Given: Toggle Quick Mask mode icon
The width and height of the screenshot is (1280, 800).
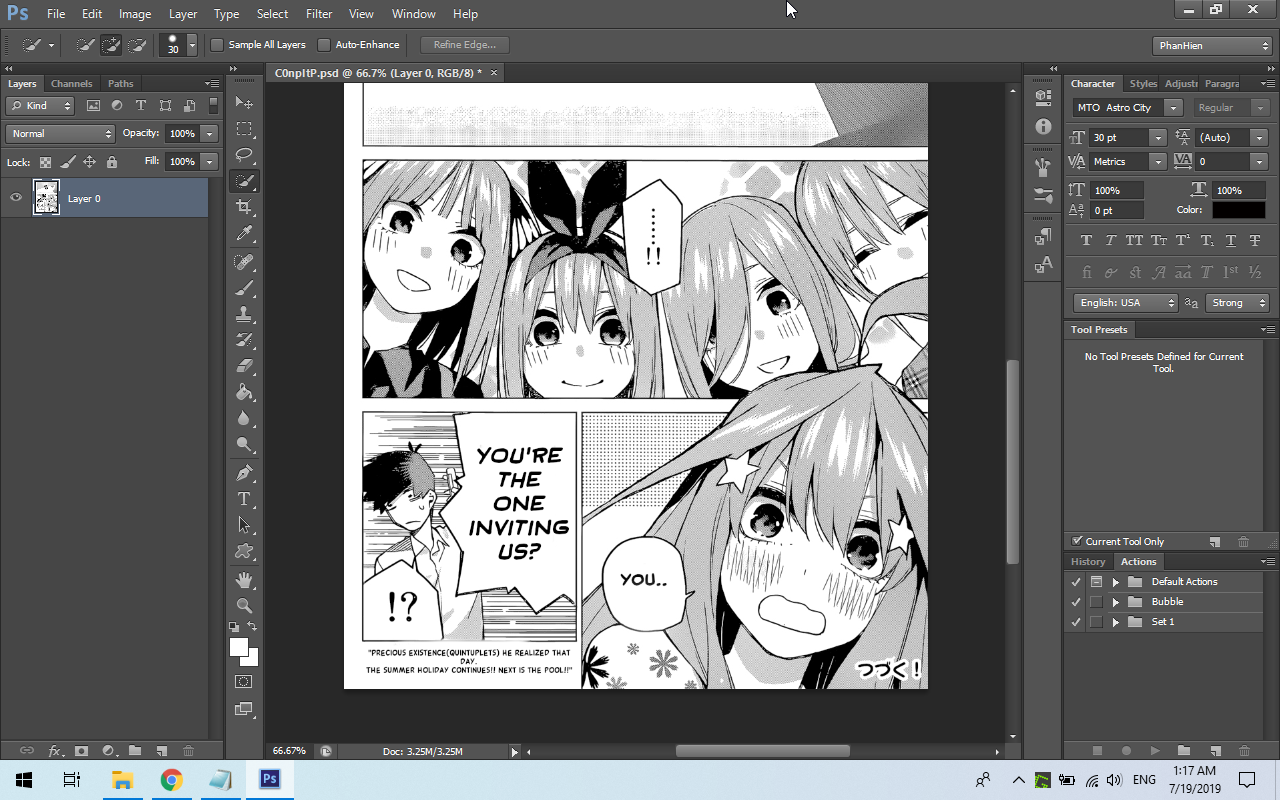Looking at the screenshot, I should point(244,681).
